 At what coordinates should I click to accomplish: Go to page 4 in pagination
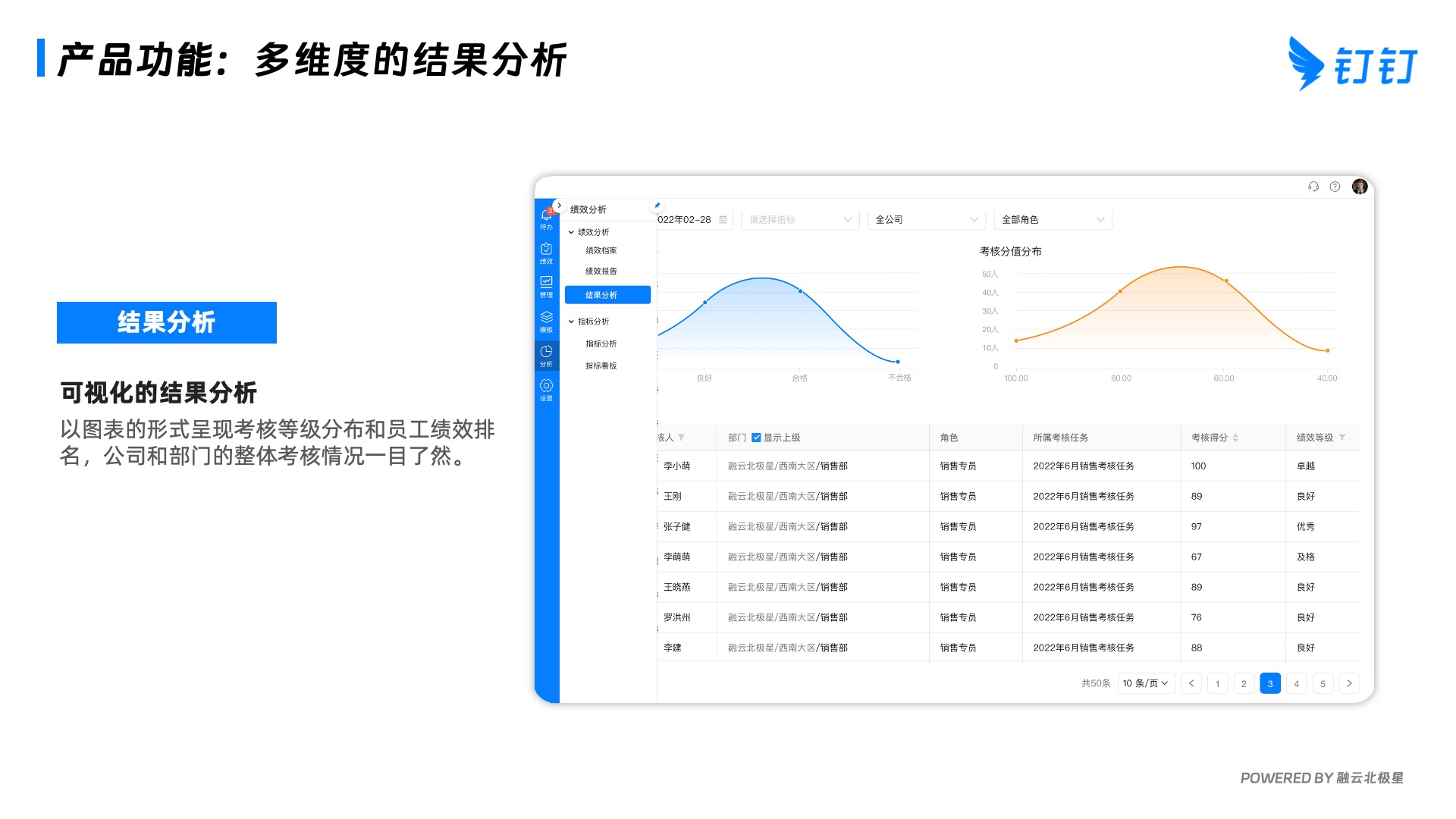[1296, 683]
